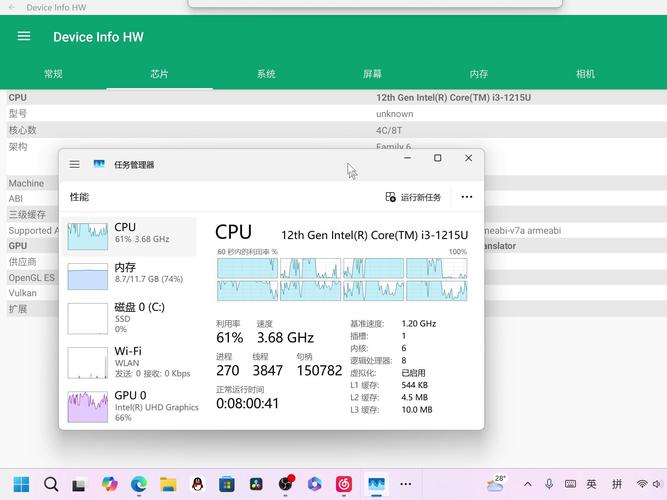Maximize the Task Manager window

click(x=437, y=158)
